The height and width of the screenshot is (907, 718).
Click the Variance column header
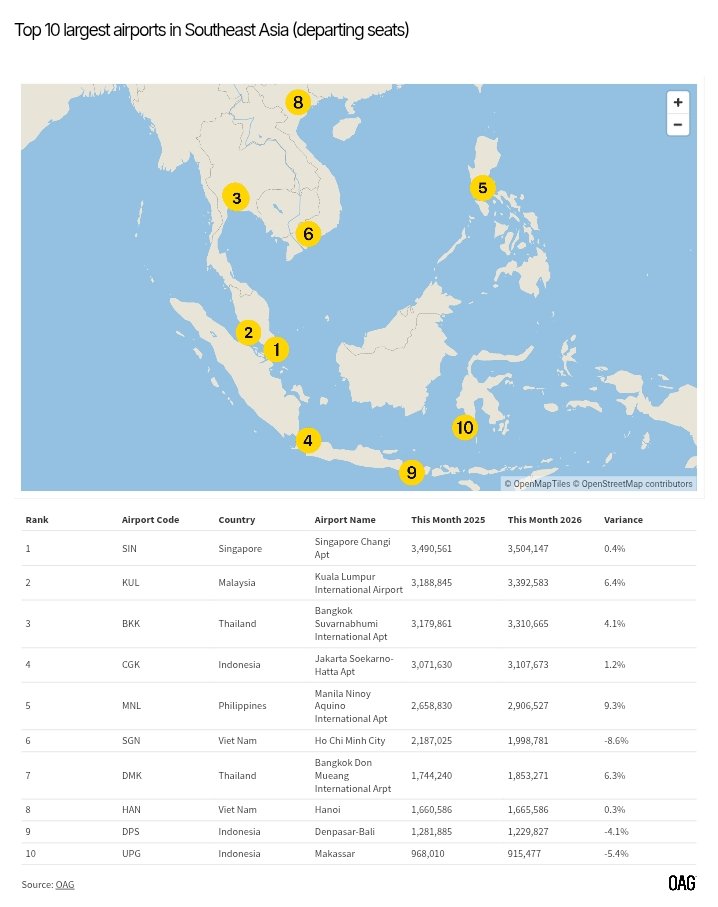pyautogui.click(x=623, y=519)
